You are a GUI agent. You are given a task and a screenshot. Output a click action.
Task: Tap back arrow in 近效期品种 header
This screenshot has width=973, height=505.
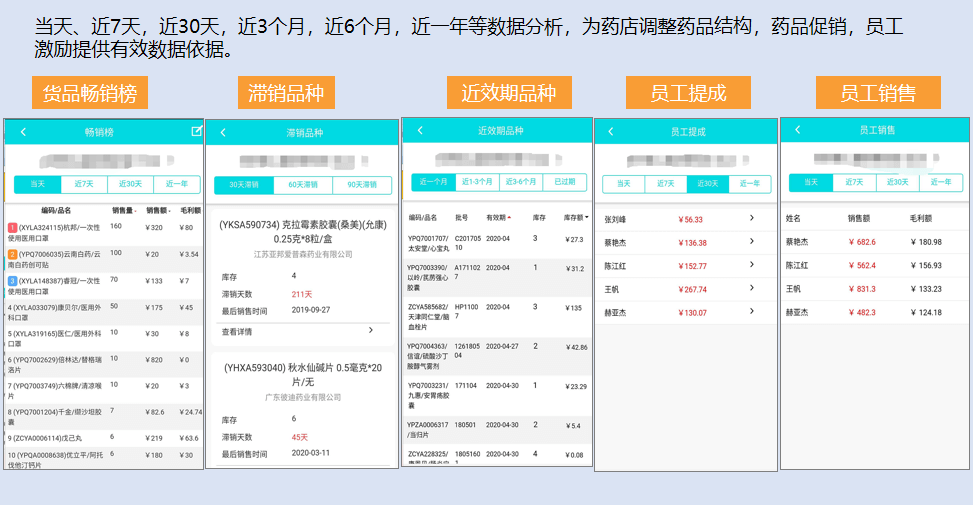click(x=420, y=131)
